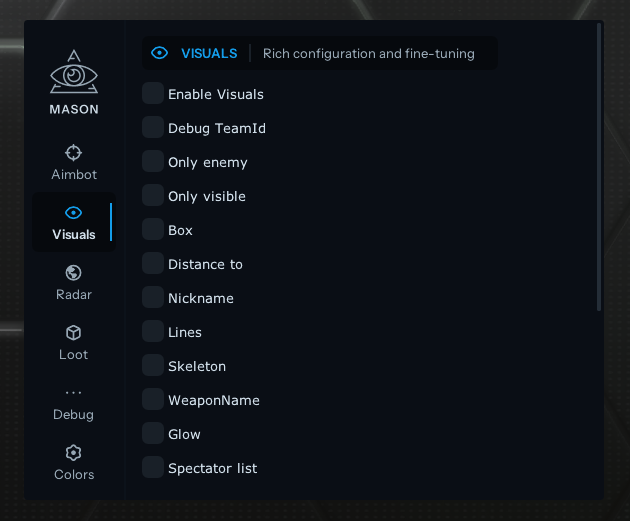Check the Distance to checkbox
Screen dimensions: 630x521
[152, 264]
